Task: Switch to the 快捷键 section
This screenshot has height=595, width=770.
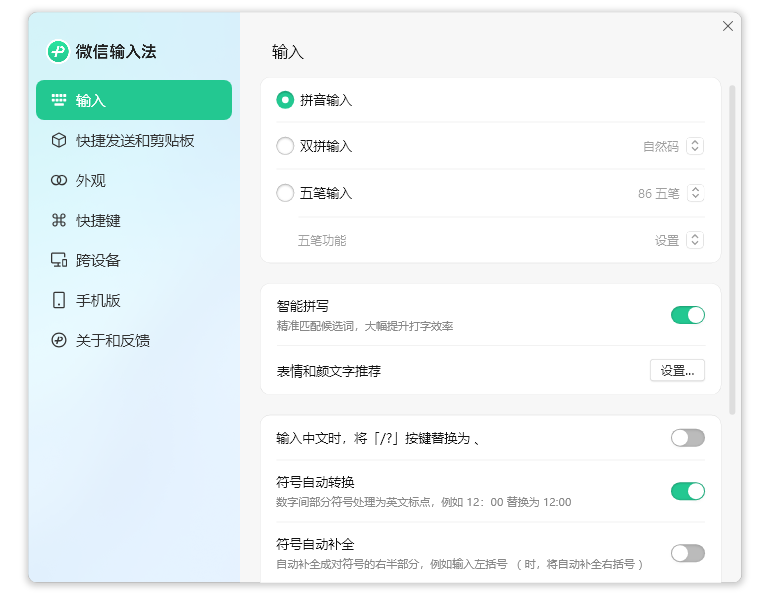Action: tap(98, 221)
